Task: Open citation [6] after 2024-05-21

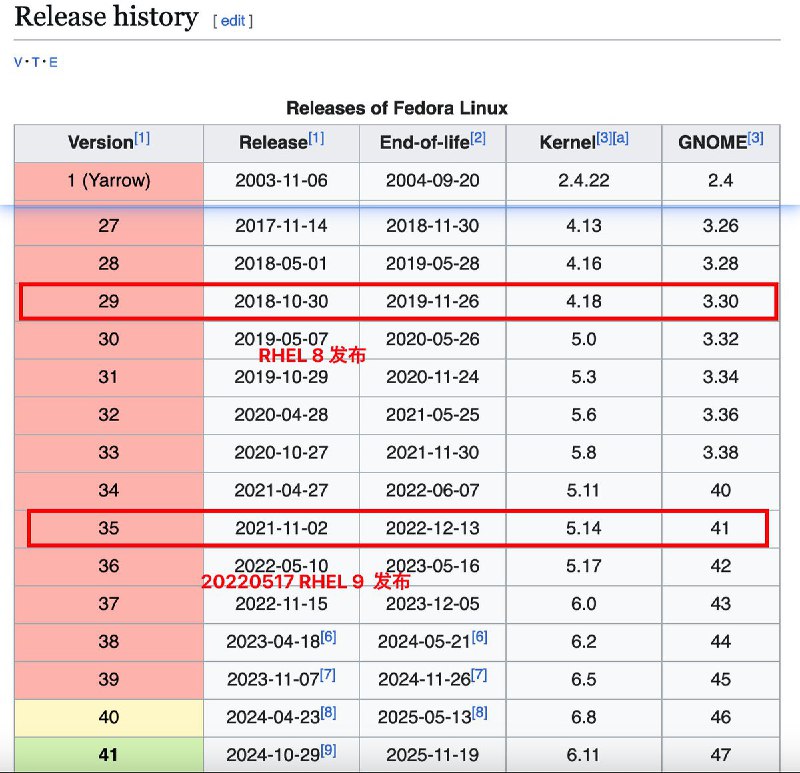Action: (479, 638)
